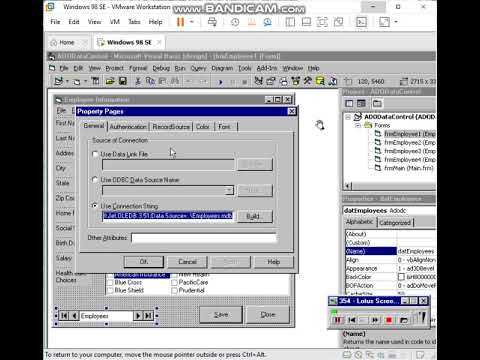Switch to Categorized properties tab
Viewport: 480px width, 360px height.
point(395,222)
